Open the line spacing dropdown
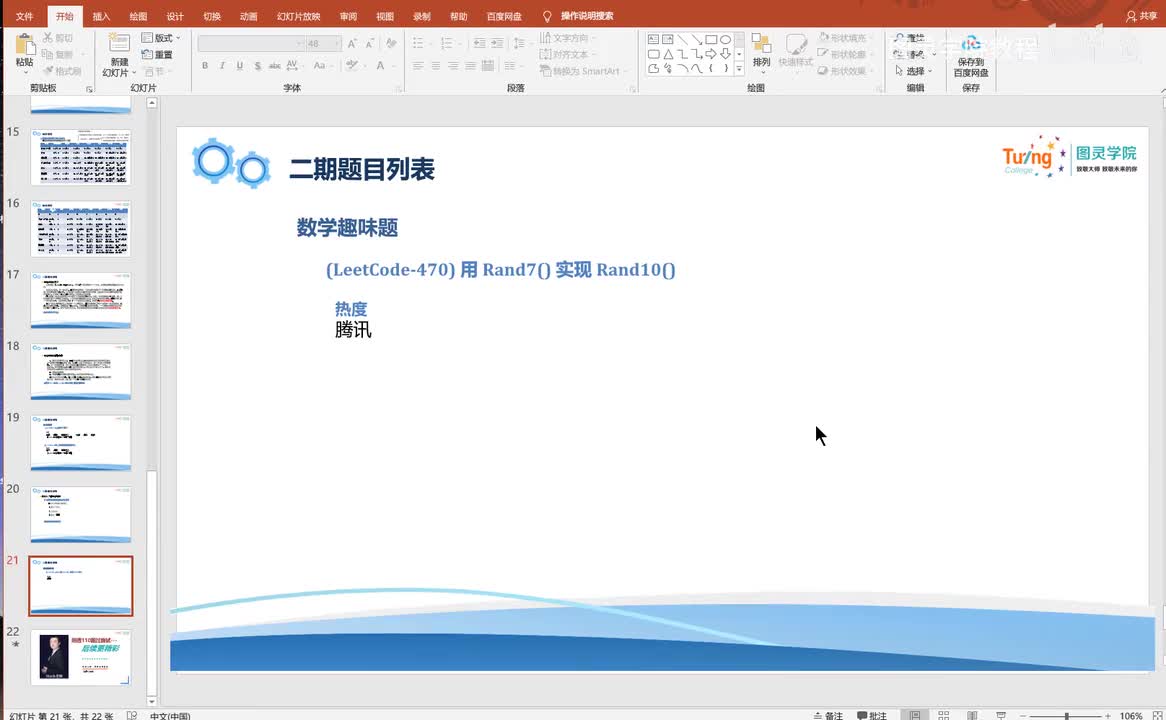Image resolution: width=1166 pixels, height=720 pixels. coord(519,43)
